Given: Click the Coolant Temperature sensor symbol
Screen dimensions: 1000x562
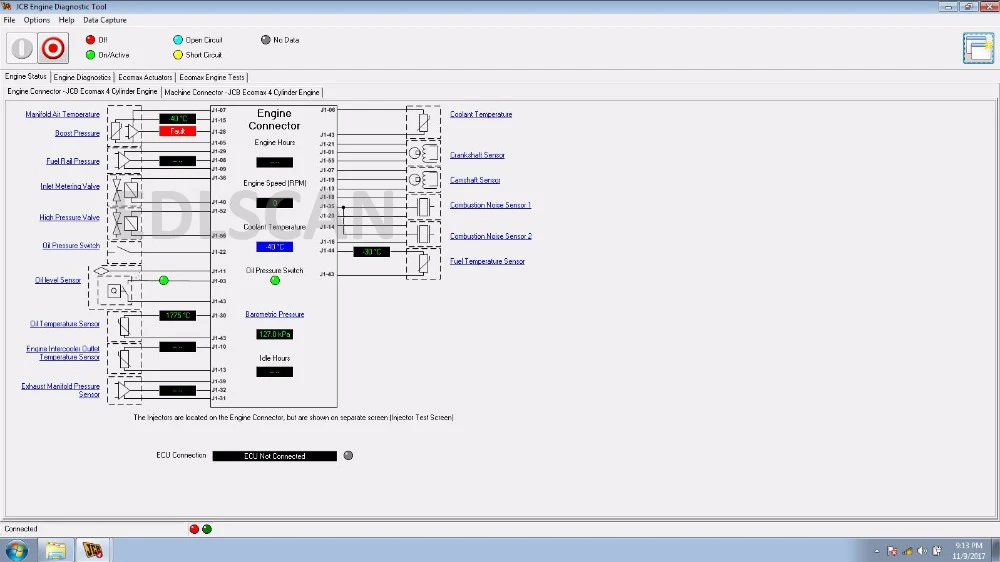Looking at the screenshot, I should [423, 122].
